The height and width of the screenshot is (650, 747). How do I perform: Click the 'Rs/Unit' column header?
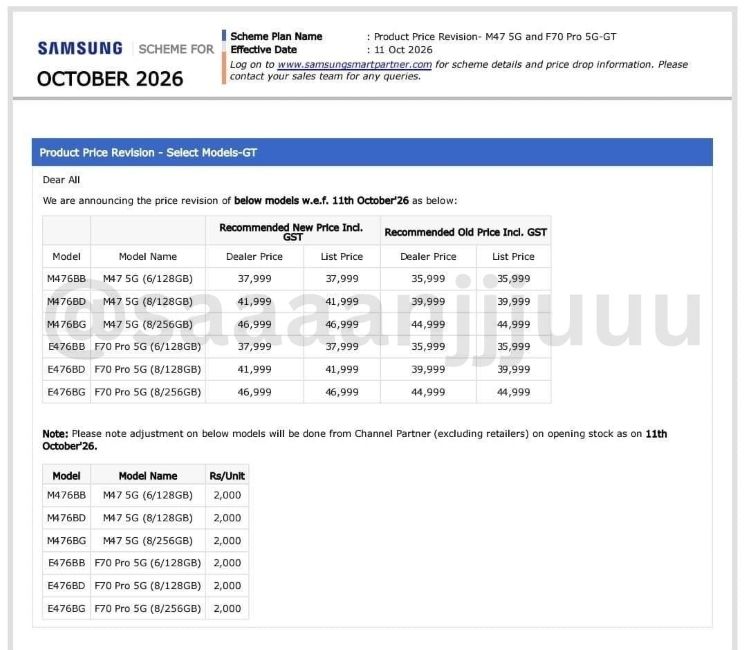click(x=227, y=476)
